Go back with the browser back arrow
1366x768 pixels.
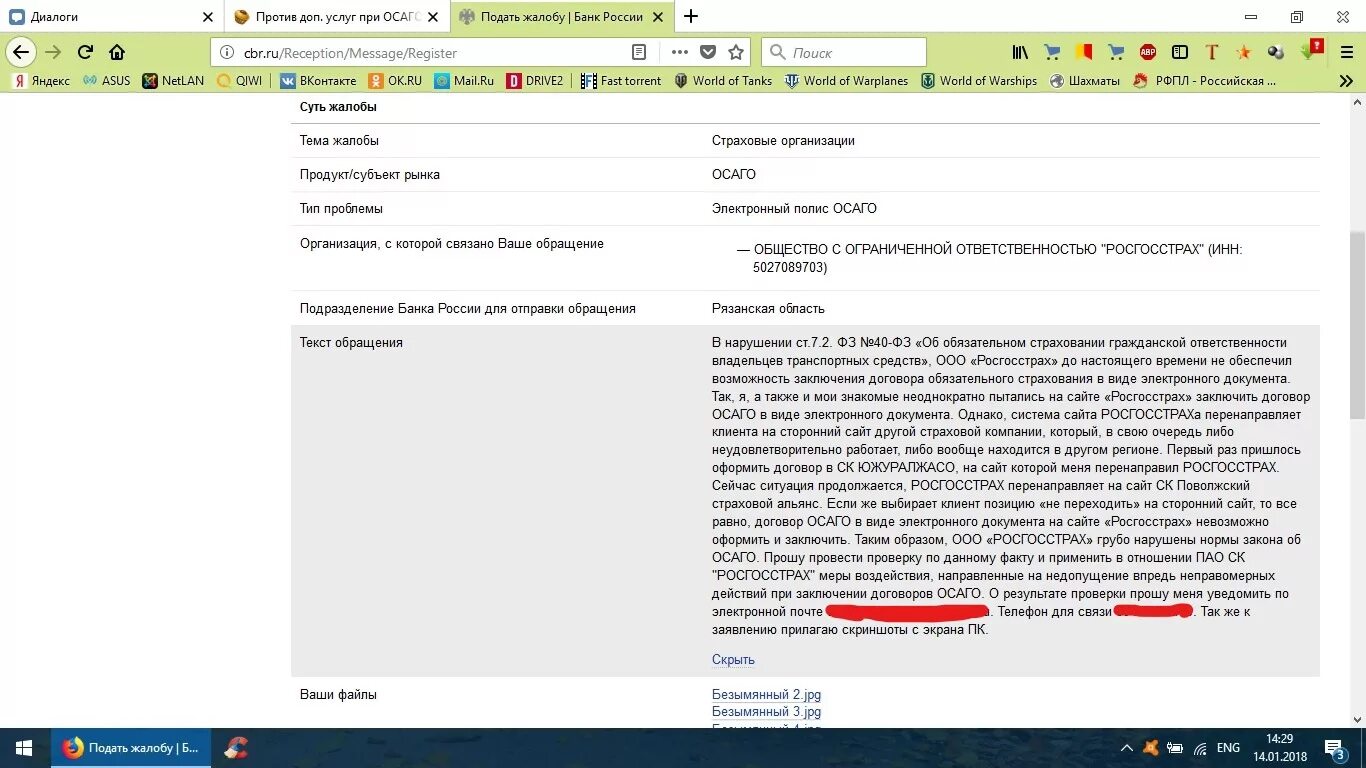[21, 53]
